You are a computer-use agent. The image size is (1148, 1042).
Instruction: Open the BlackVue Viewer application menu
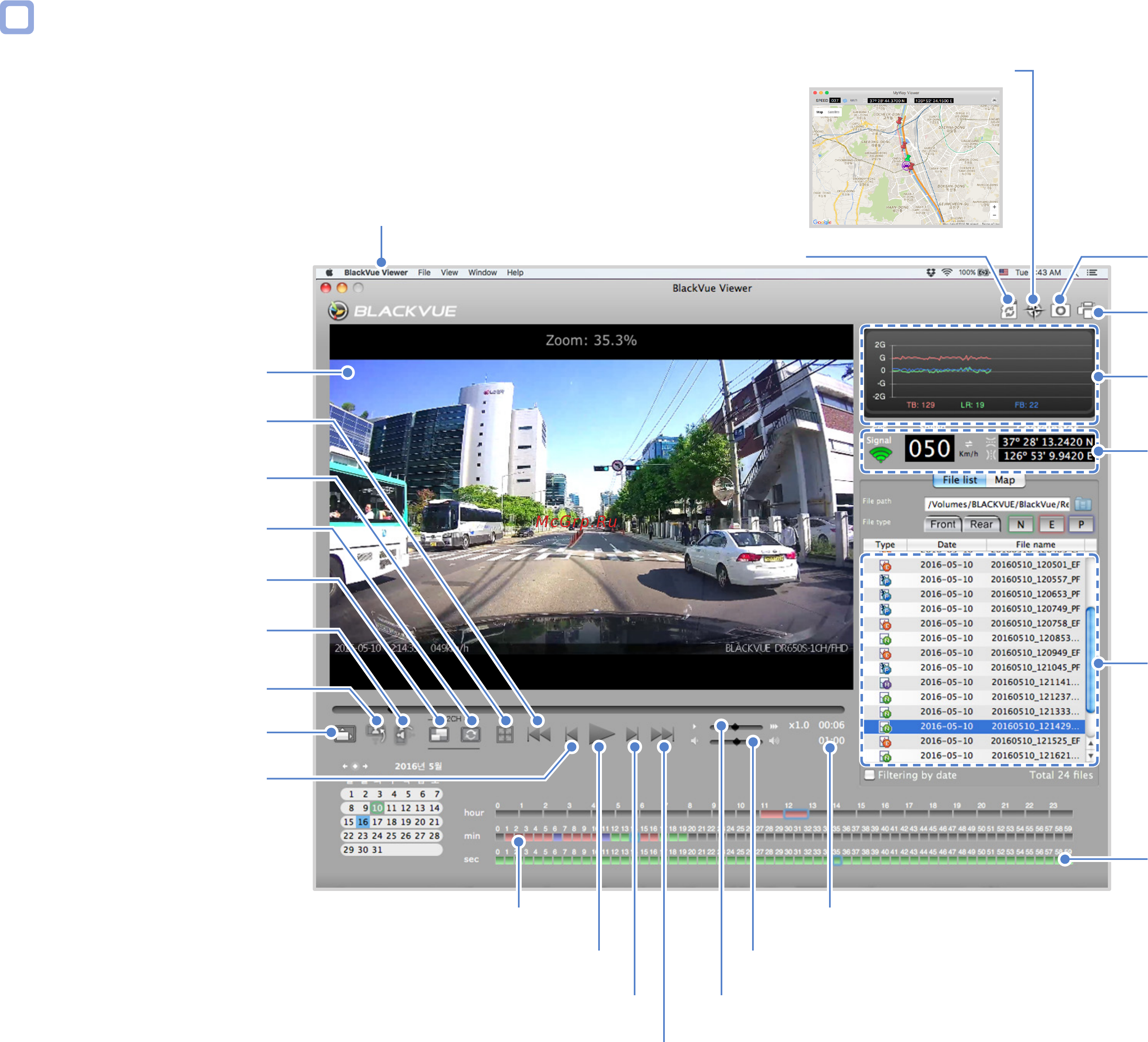coord(376,272)
